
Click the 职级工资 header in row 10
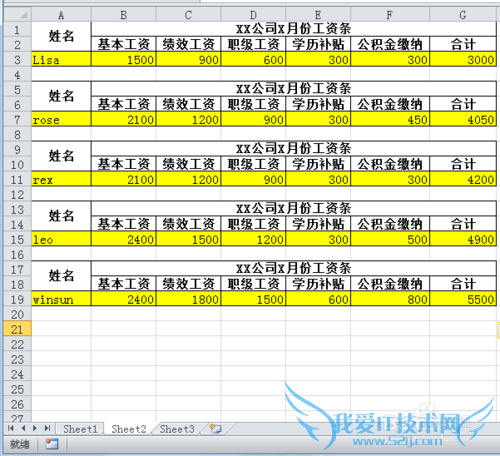tap(253, 164)
